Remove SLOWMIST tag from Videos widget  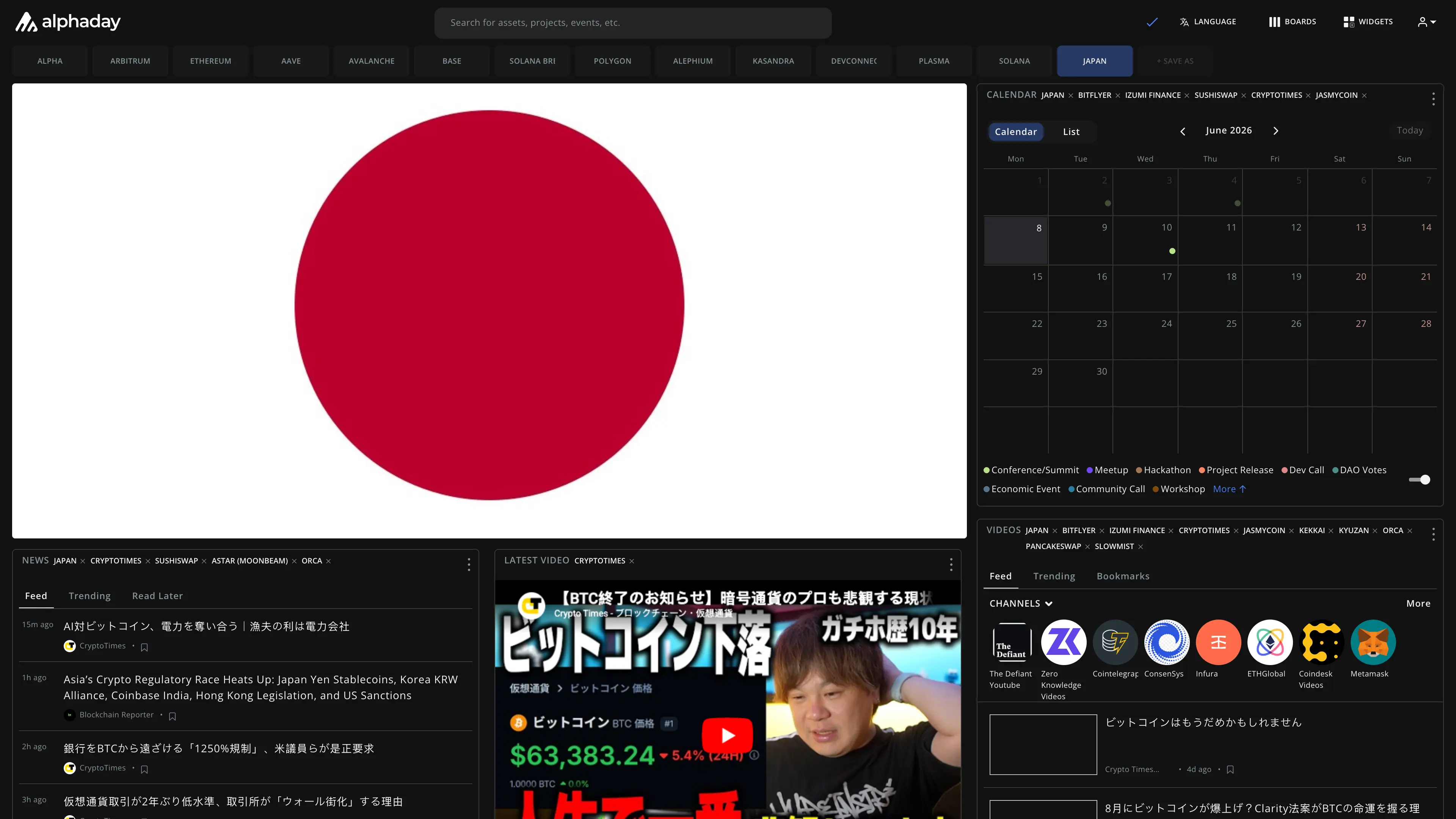click(1140, 546)
